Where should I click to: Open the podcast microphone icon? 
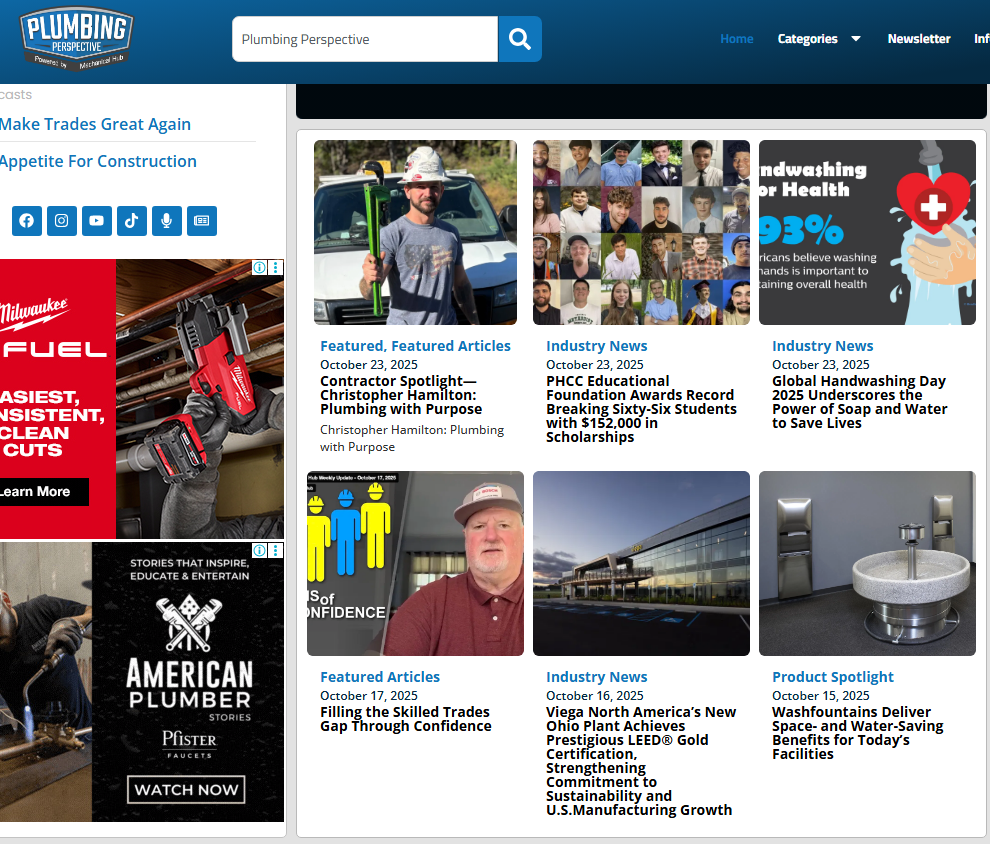tap(167, 221)
